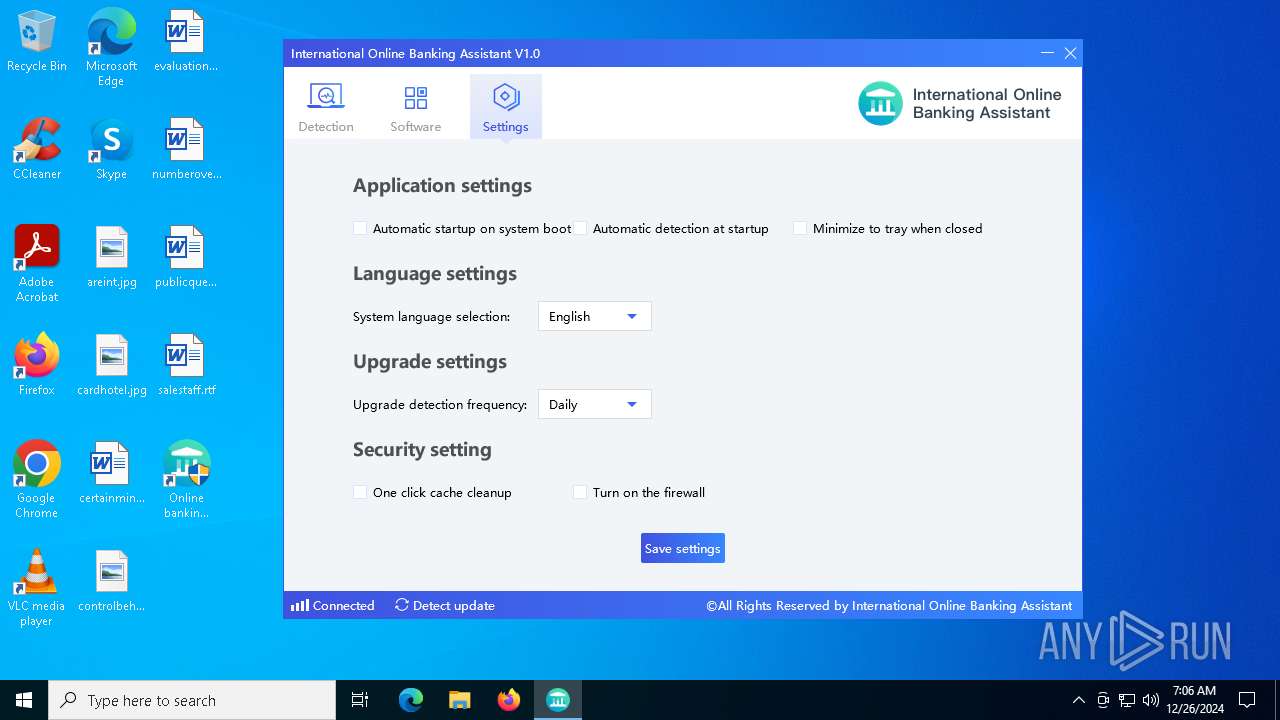Select Microsoft Edge desktop shortcut
Image resolution: width=1280 pixels, height=720 pixels.
coord(111,47)
